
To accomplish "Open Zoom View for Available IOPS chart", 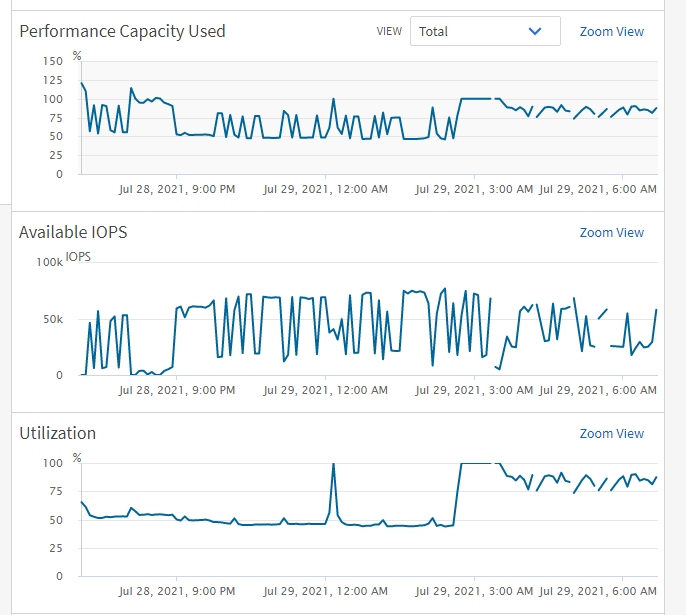I will coord(611,232).
